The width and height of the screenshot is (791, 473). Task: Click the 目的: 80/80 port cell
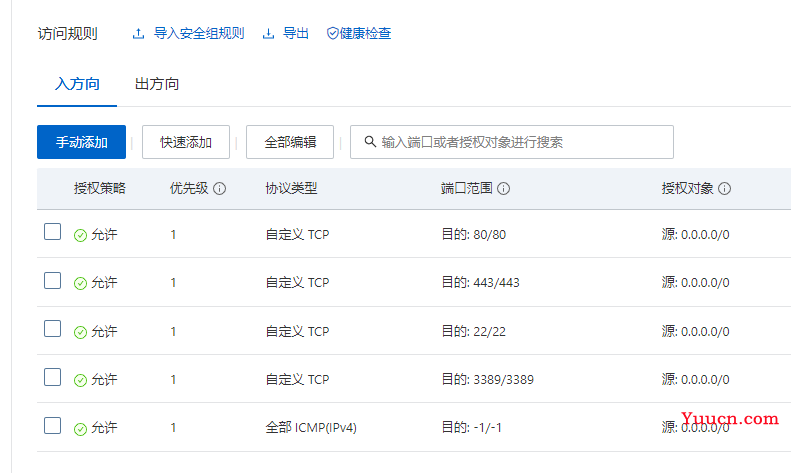[474, 234]
